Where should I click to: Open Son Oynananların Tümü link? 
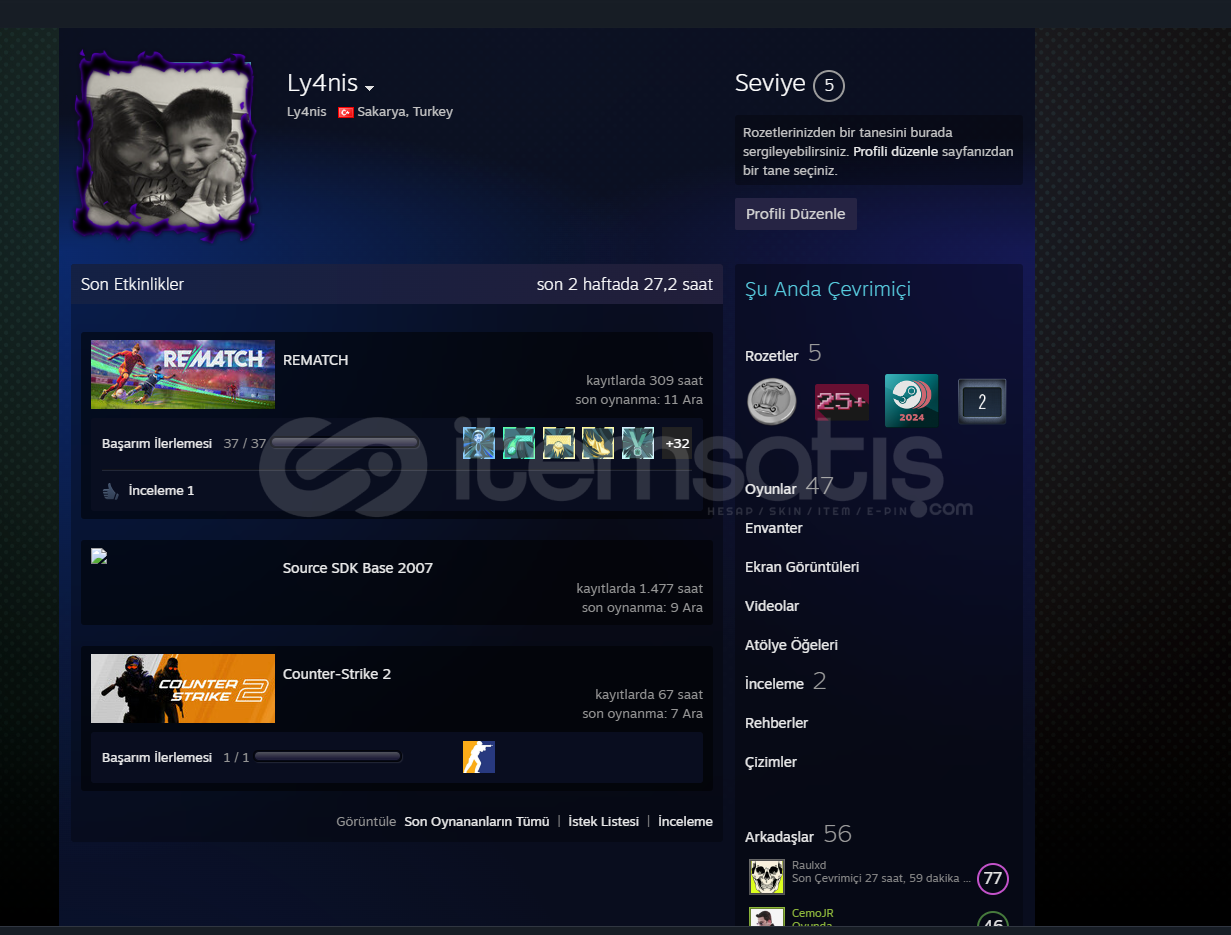click(x=477, y=822)
